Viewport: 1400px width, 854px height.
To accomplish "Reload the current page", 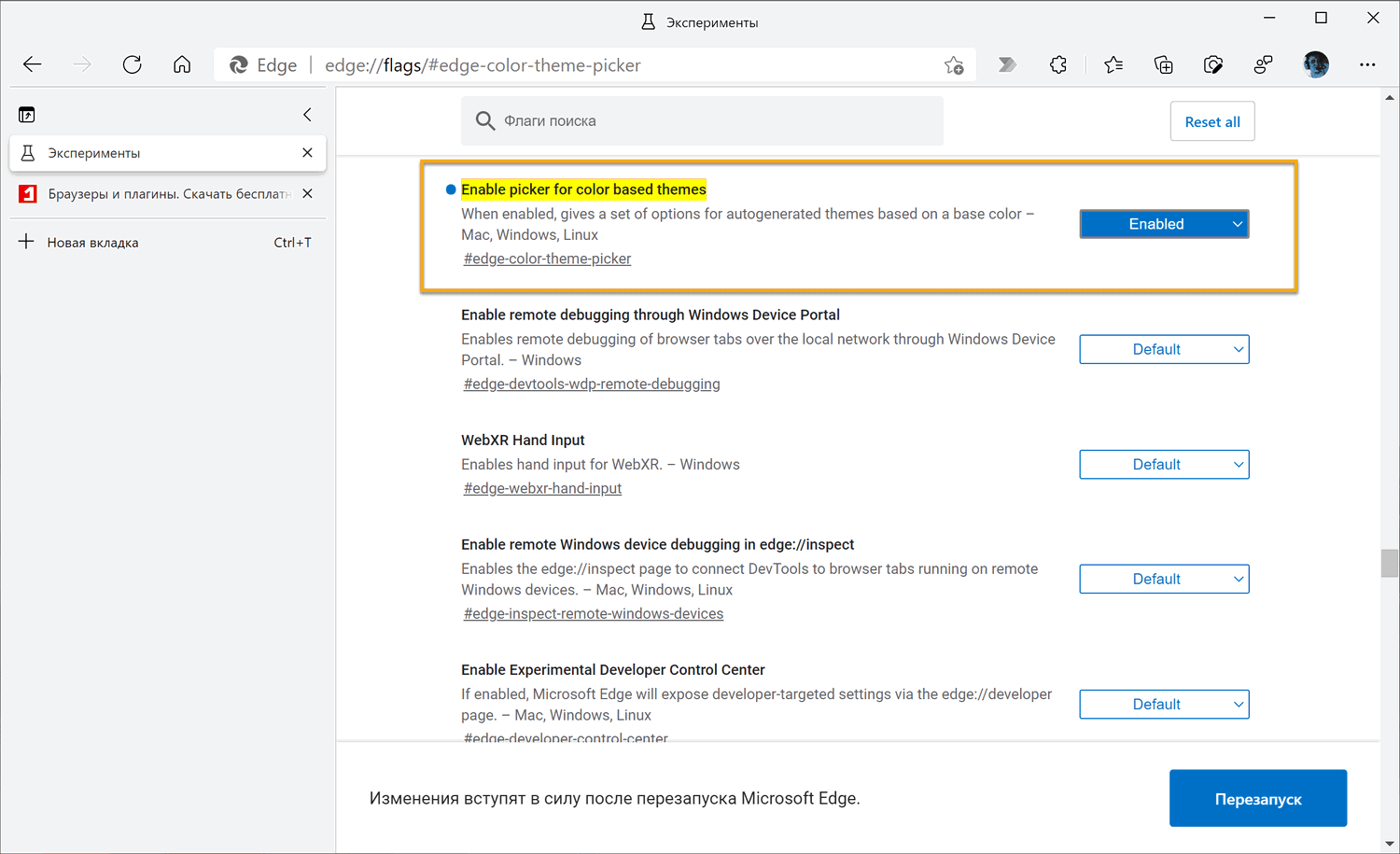I will 133,64.
